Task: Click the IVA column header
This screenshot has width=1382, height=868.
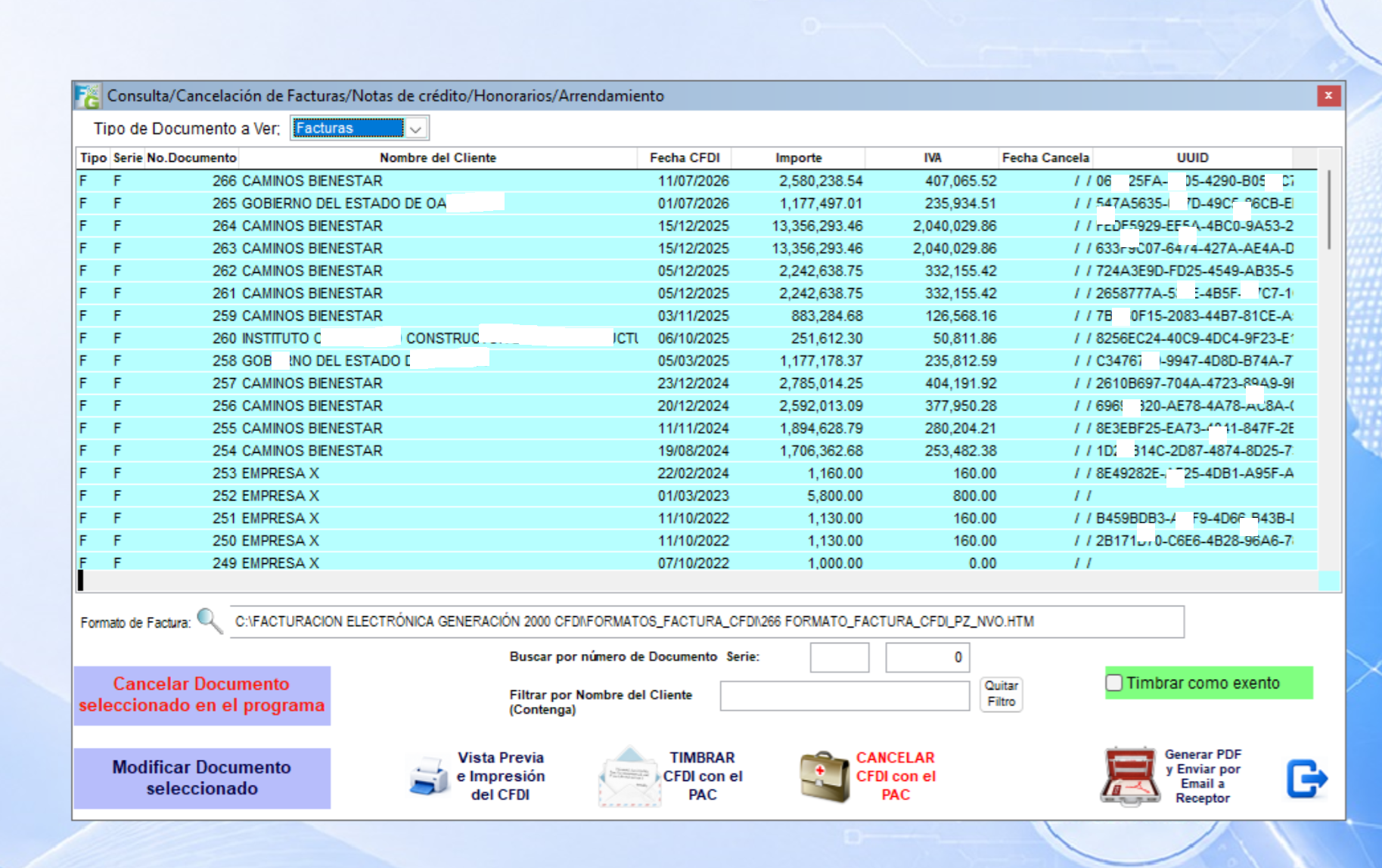Action: pyautogui.click(x=932, y=157)
